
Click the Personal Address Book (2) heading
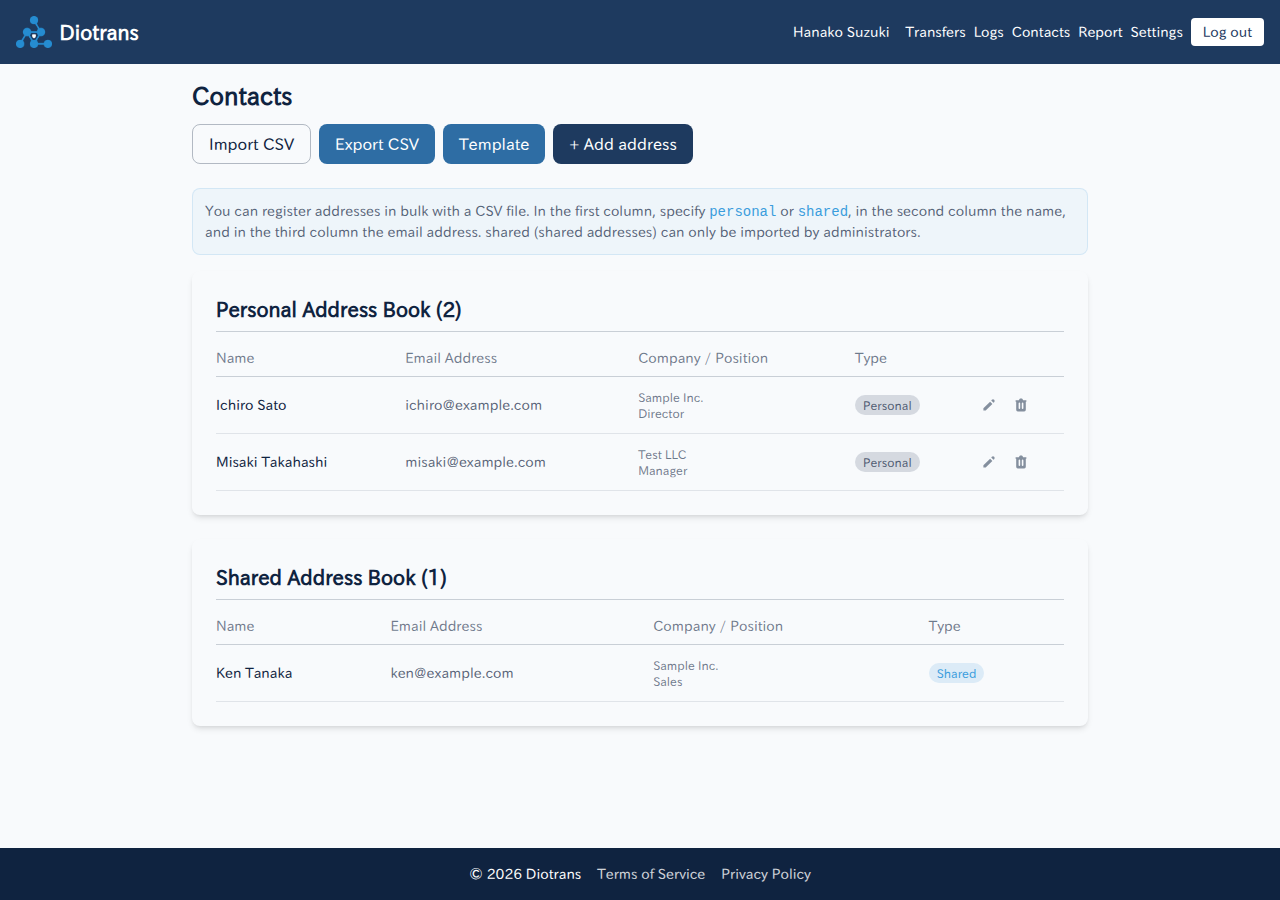point(339,310)
